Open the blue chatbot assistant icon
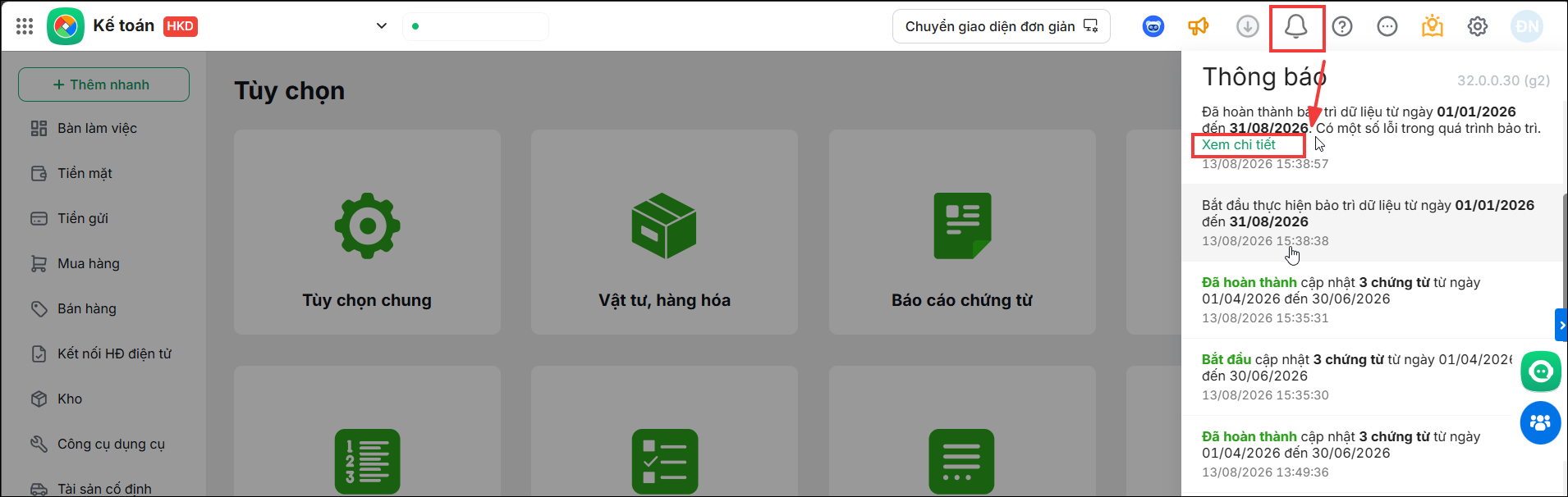The image size is (1568, 497). click(1153, 26)
